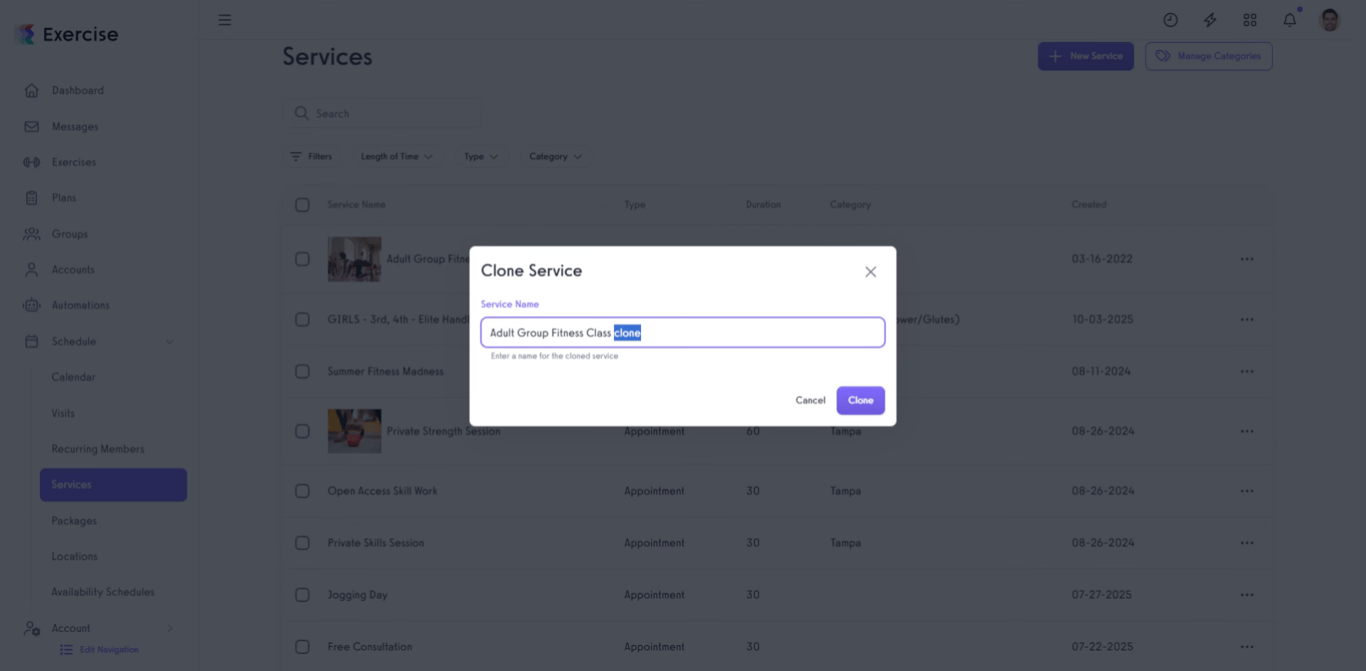The image size is (1366, 671).
Task: Click the lightning quick actions icon
Action: (1210, 19)
